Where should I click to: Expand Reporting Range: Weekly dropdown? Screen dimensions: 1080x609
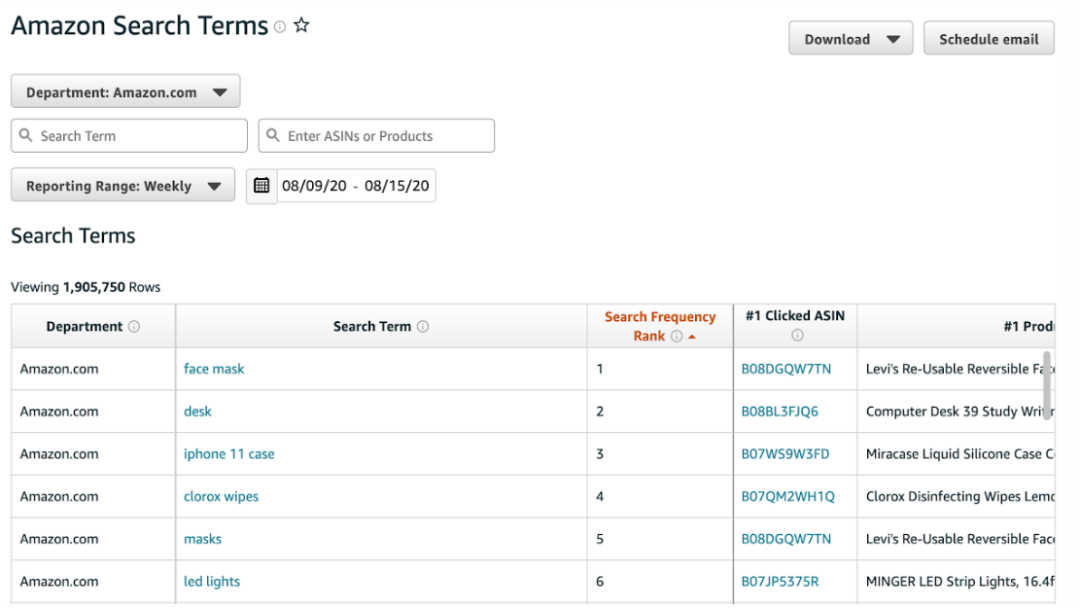coord(123,185)
